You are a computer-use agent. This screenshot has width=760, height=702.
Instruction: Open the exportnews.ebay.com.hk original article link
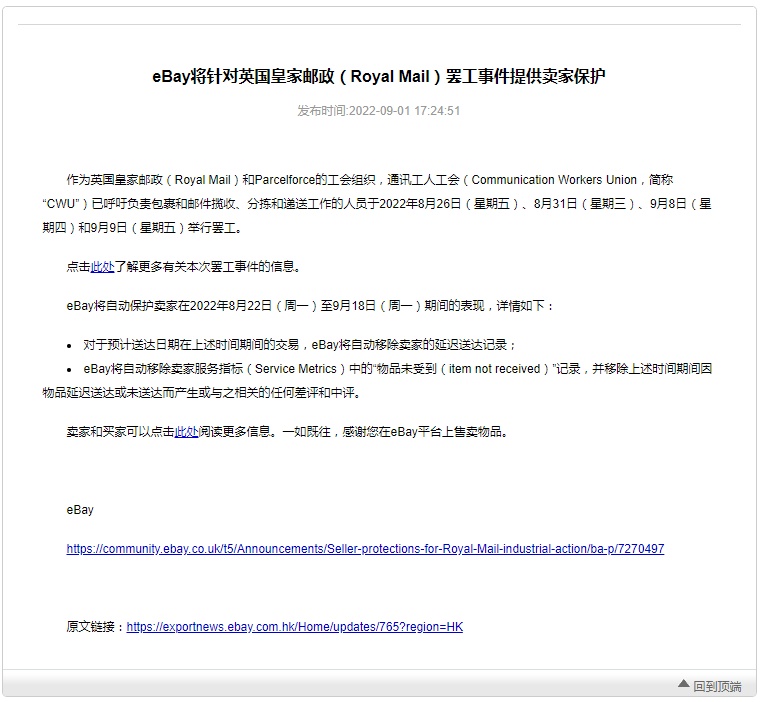[x=295, y=627]
